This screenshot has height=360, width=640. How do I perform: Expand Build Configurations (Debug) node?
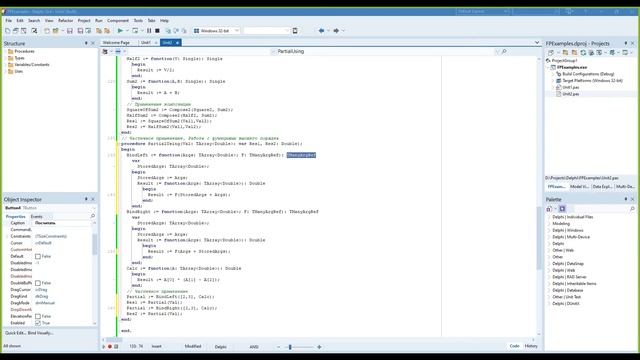[x=553, y=74]
